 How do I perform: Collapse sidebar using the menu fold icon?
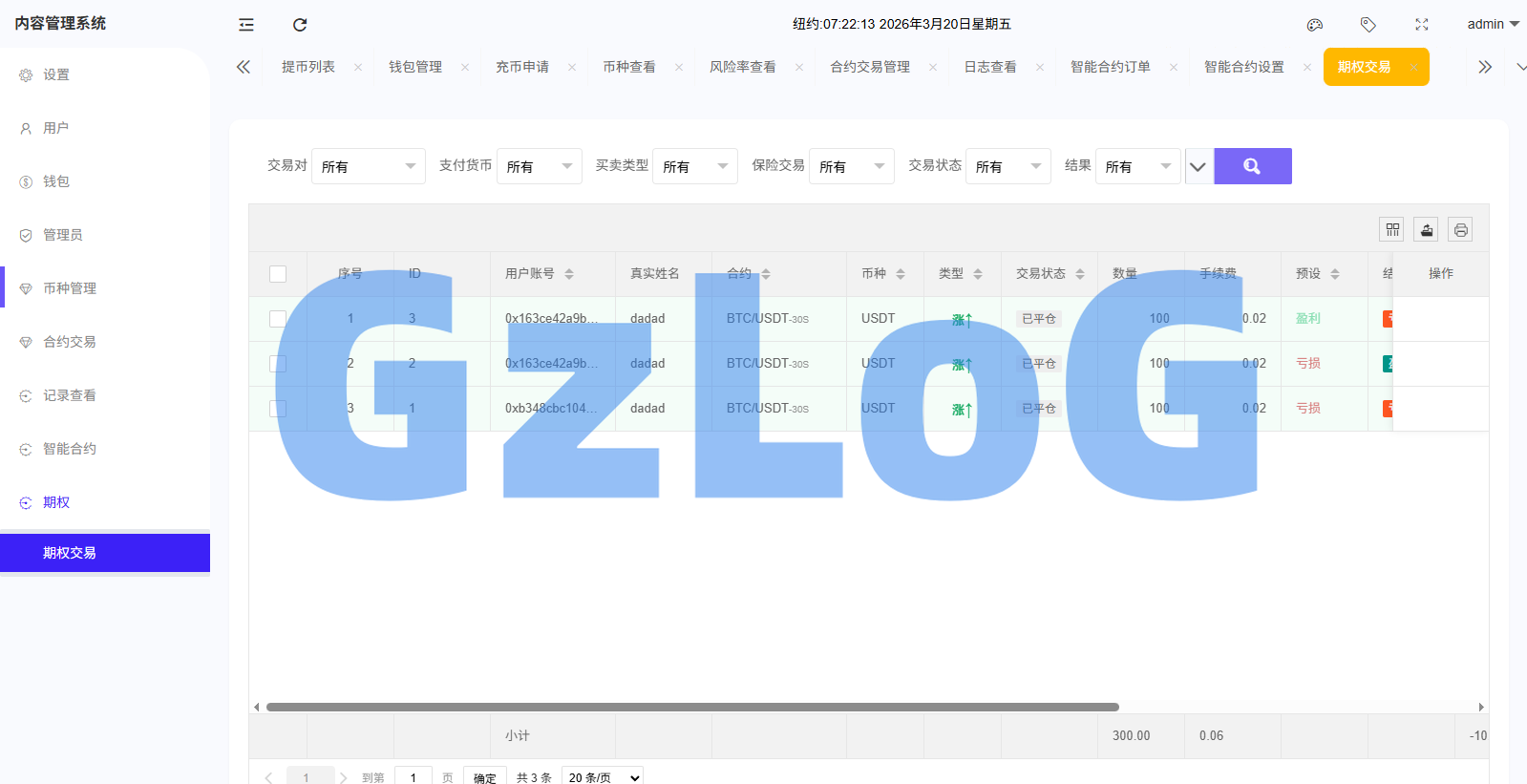[246, 25]
